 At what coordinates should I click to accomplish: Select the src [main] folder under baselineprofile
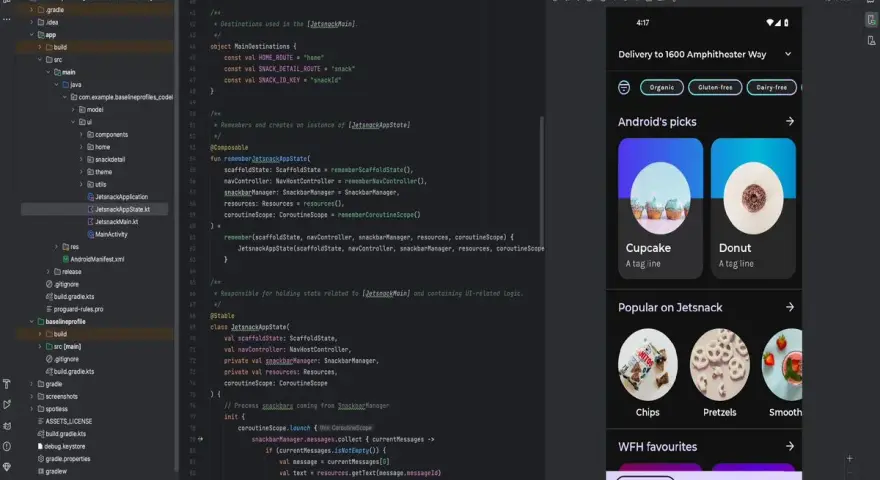pos(63,346)
